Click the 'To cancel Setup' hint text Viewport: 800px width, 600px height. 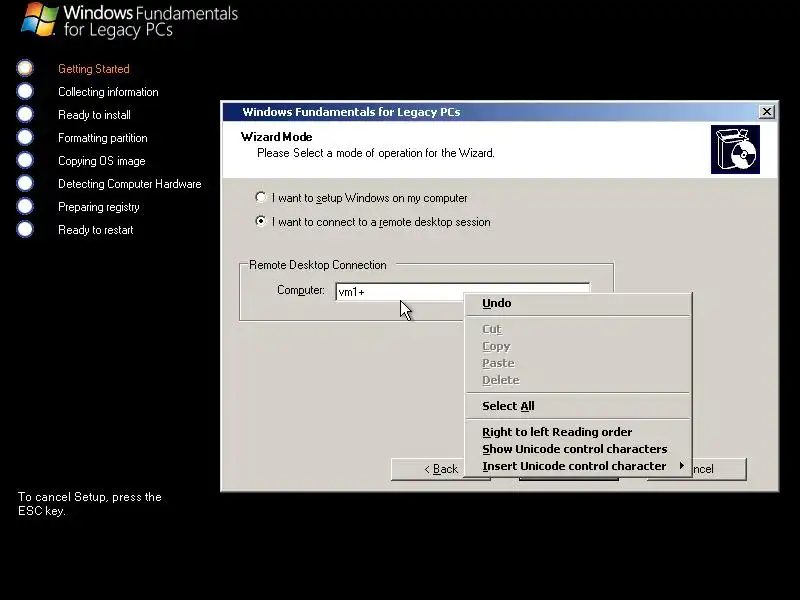[x=90, y=504]
